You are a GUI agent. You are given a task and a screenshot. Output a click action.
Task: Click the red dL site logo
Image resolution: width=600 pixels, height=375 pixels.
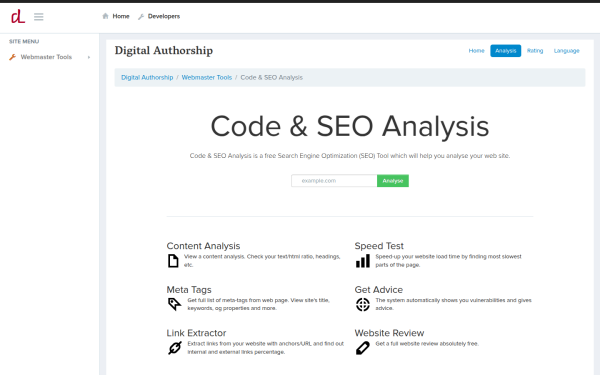coord(18,16)
